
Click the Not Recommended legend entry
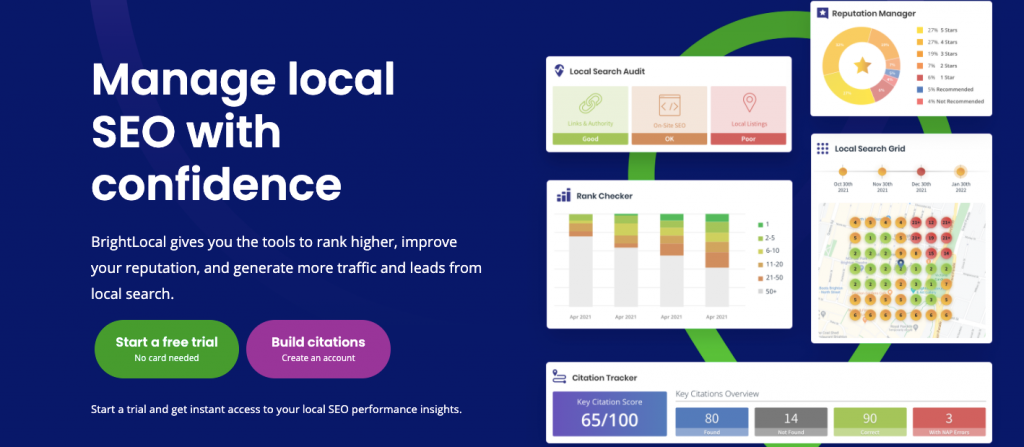click(x=950, y=101)
